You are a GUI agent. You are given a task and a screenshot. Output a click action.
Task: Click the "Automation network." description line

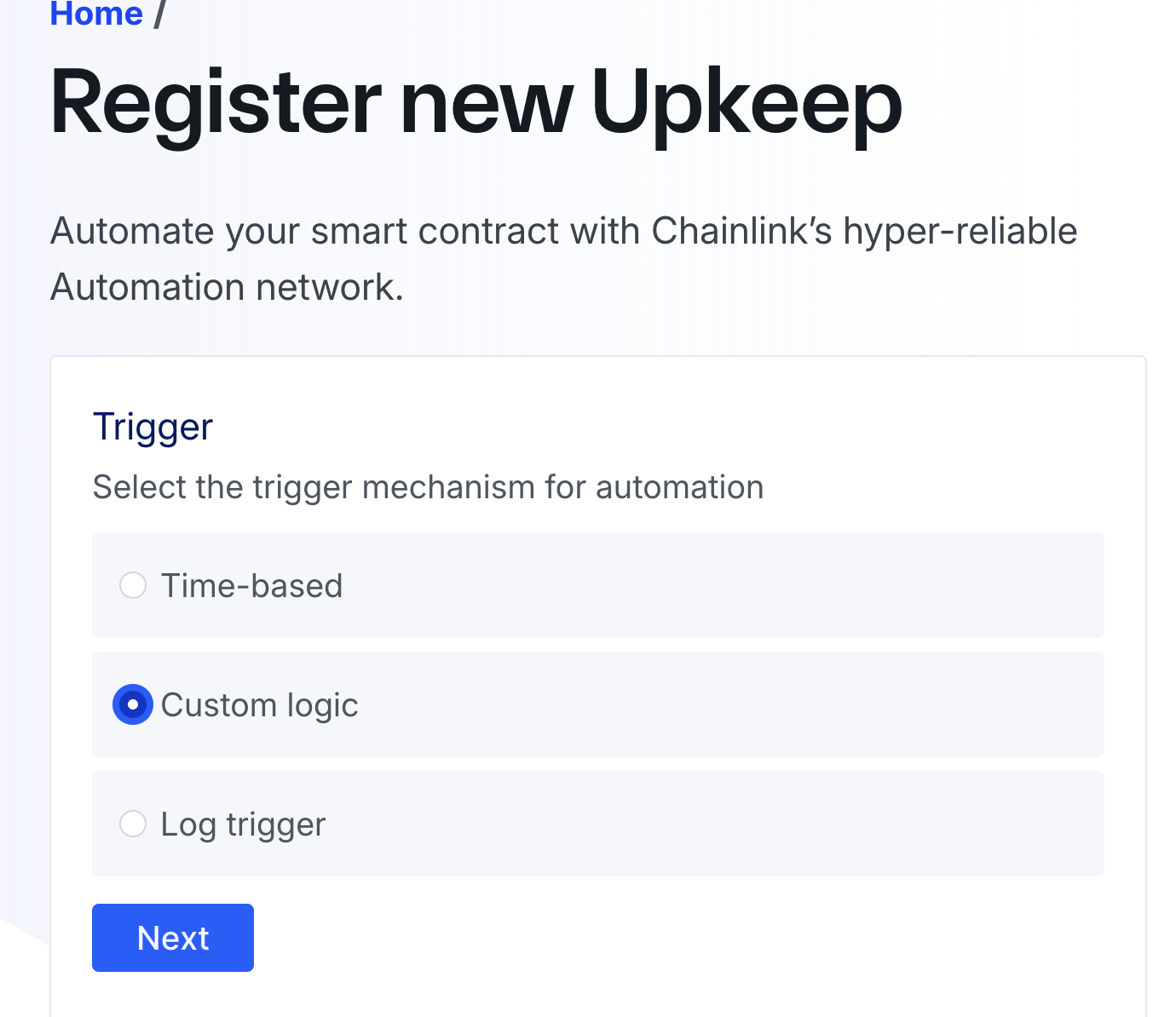click(227, 287)
